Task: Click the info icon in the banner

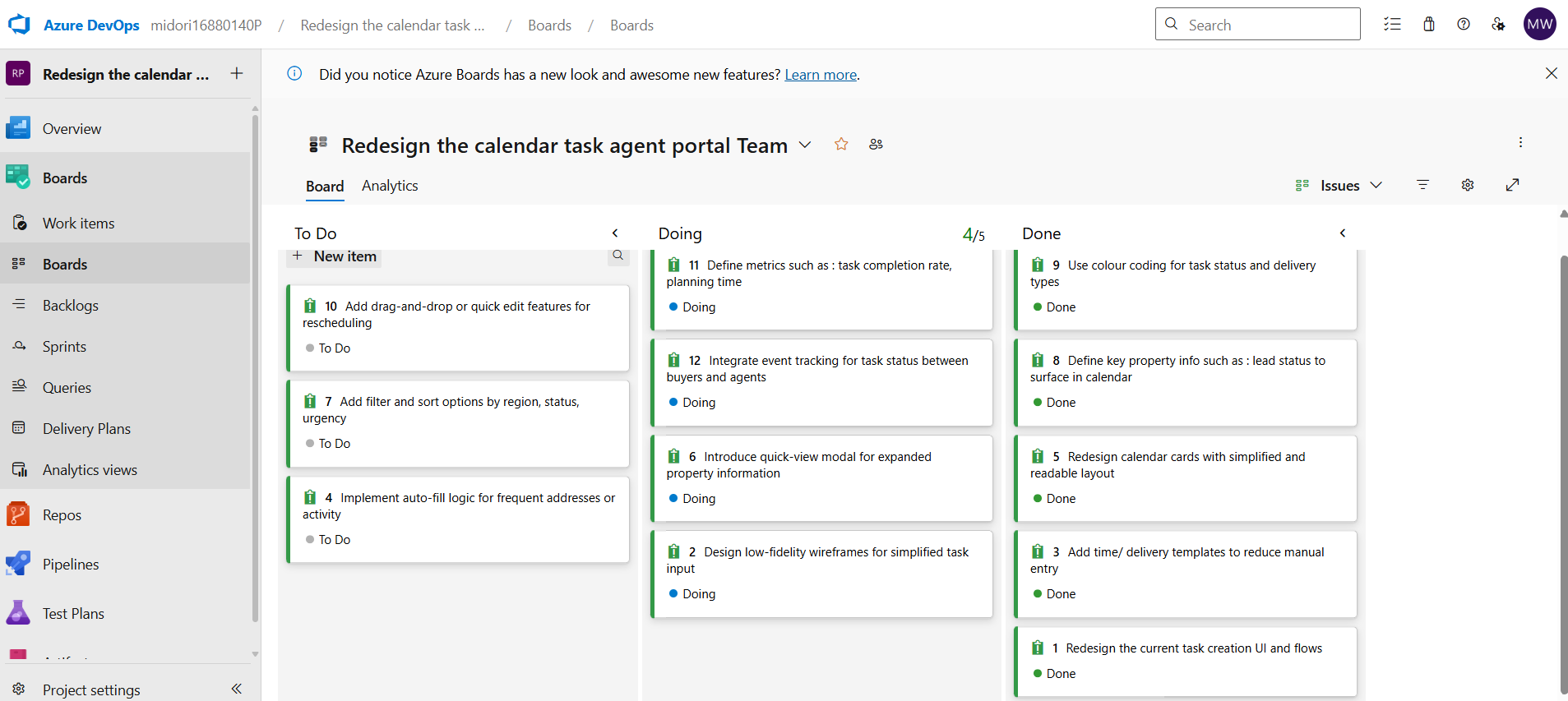Action: 294,74
